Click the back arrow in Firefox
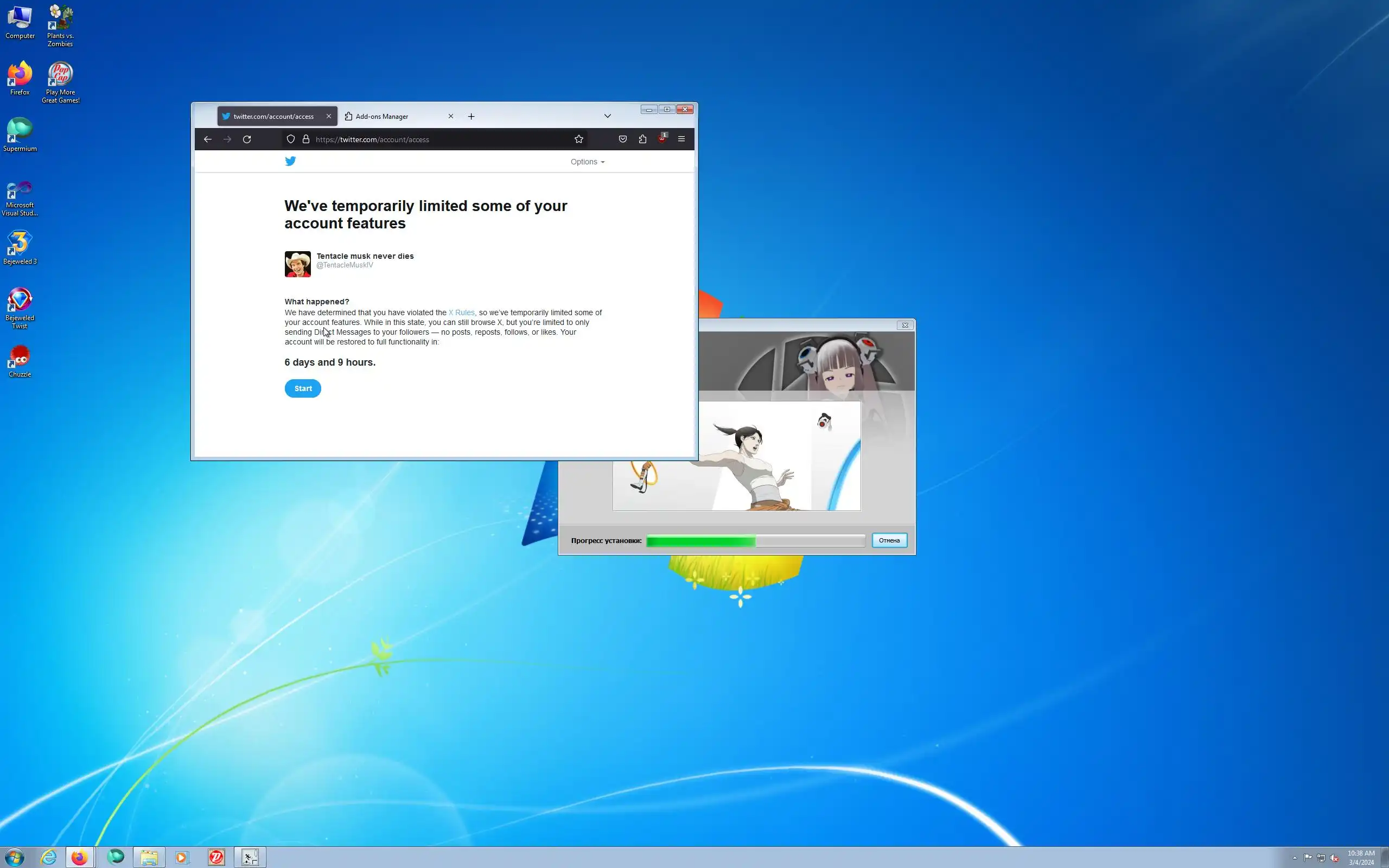This screenshot has height=868, width=1389. (x=208, y=139)
